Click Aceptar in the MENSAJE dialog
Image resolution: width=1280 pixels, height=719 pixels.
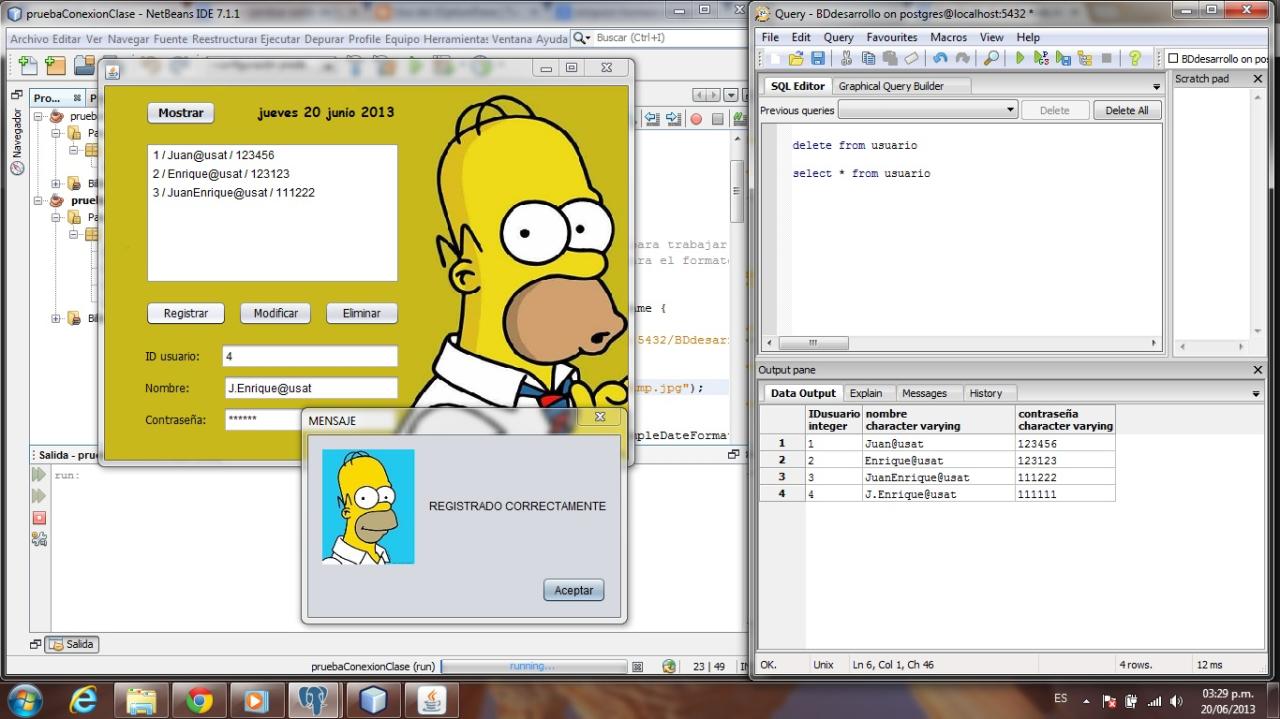coord(574,590)
